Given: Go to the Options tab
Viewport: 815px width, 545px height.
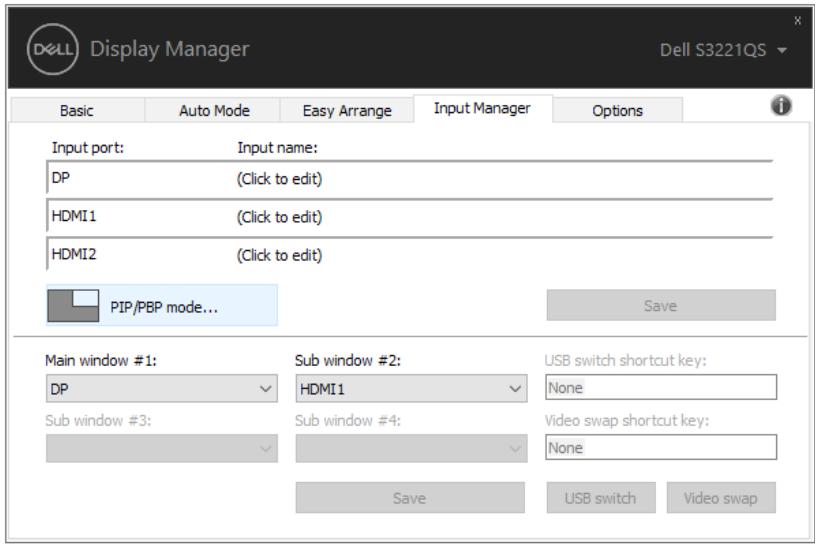Looking at the screenshot, I should (x=617, y=110).
